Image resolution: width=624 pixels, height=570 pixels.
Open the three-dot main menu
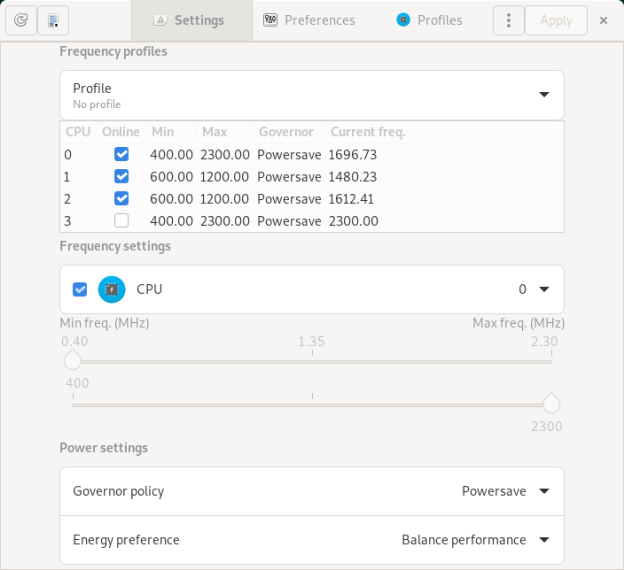coord(508,20)
